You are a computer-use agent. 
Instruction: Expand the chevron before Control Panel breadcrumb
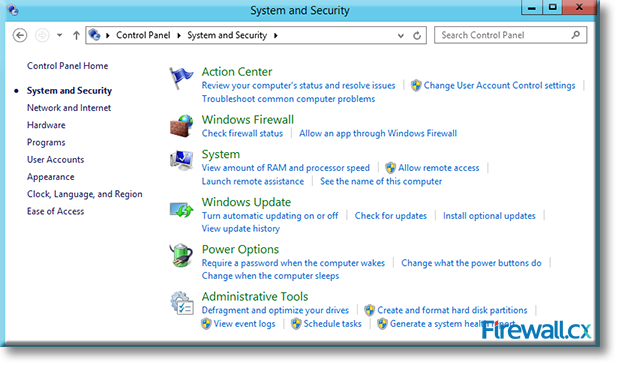[108, 35]
